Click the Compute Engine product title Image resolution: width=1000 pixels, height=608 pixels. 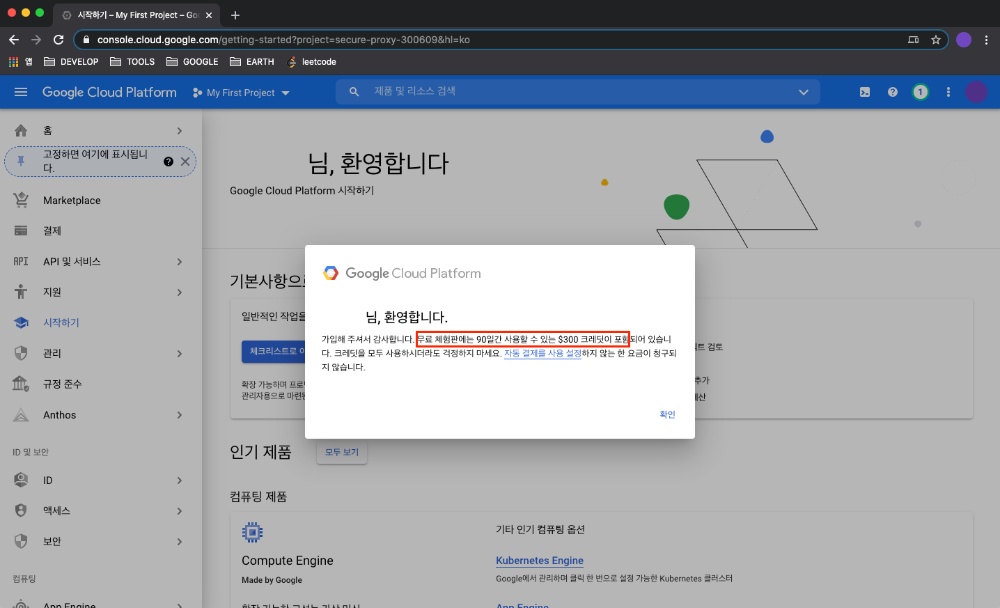(x=287, y=560)
